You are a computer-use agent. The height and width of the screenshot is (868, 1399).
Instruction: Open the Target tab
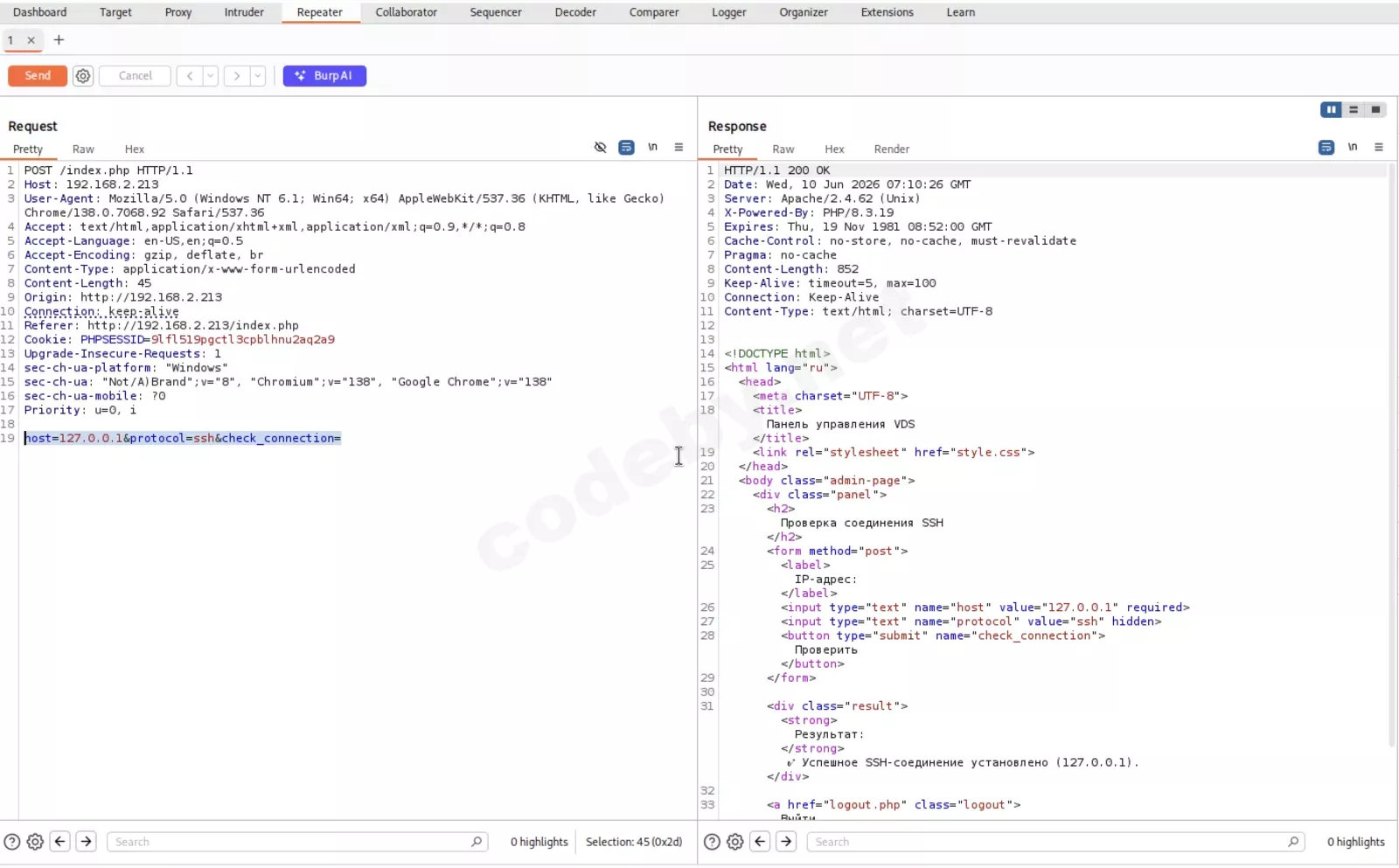click(x=115, y=12)
